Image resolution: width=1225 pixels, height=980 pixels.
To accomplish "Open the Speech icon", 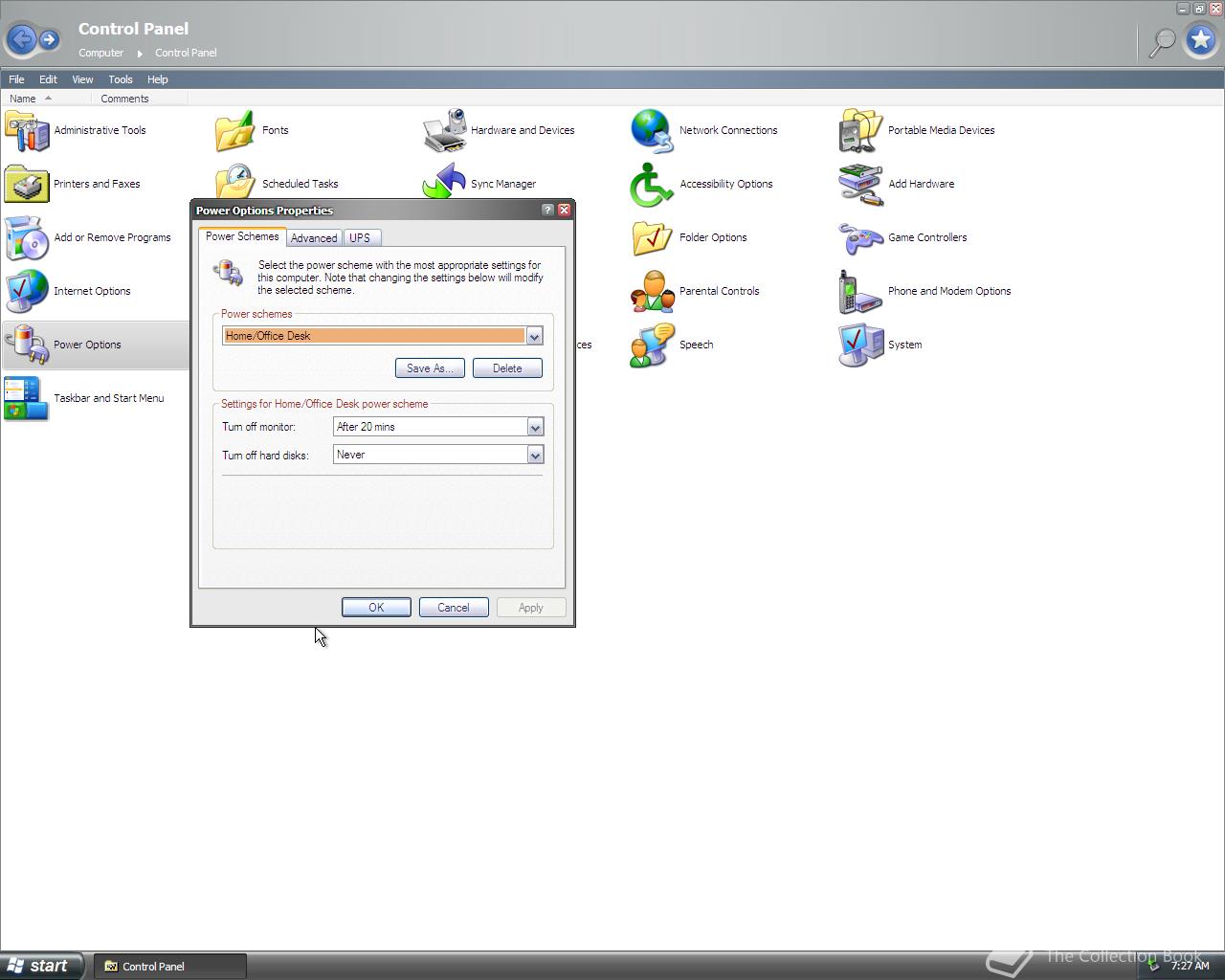I will (x=653, y=345).
